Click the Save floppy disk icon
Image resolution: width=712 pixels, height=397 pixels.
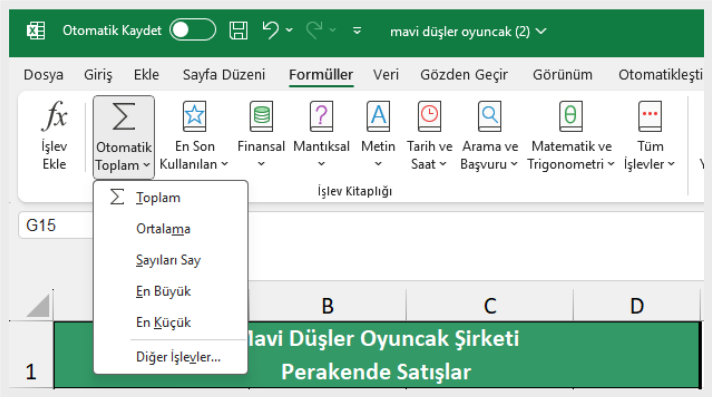238,31
